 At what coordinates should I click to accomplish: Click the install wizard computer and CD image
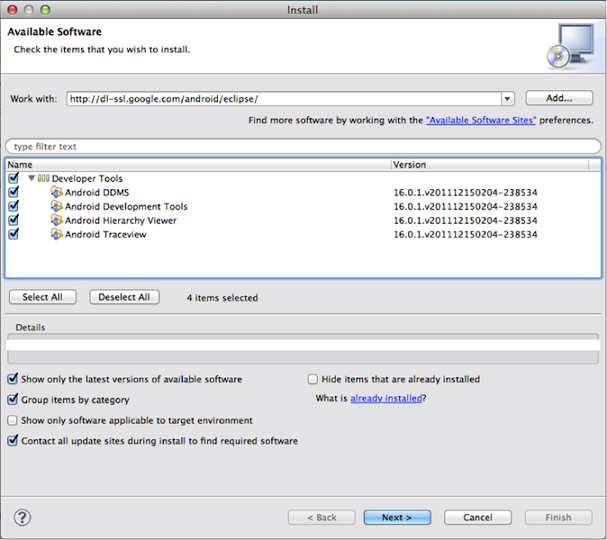point(571,46)
